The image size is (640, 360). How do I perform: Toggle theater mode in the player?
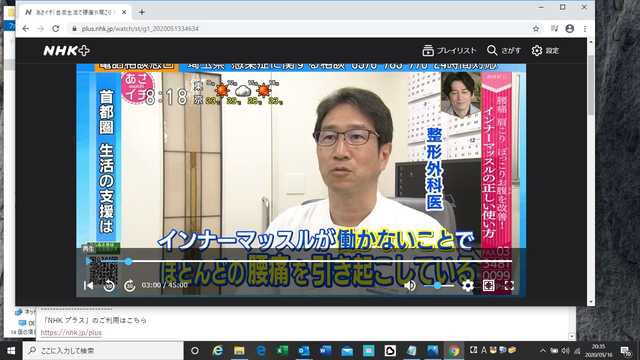click(x=489, y=285)
